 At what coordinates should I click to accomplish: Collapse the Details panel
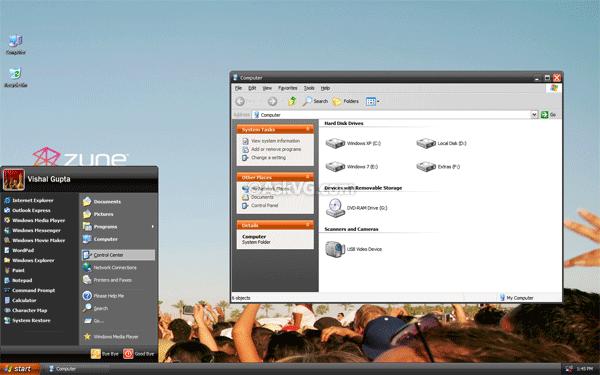308,225
